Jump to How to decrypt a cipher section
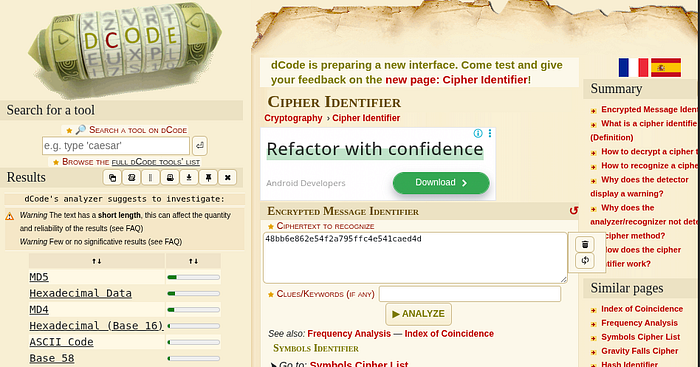 (650, 151)
